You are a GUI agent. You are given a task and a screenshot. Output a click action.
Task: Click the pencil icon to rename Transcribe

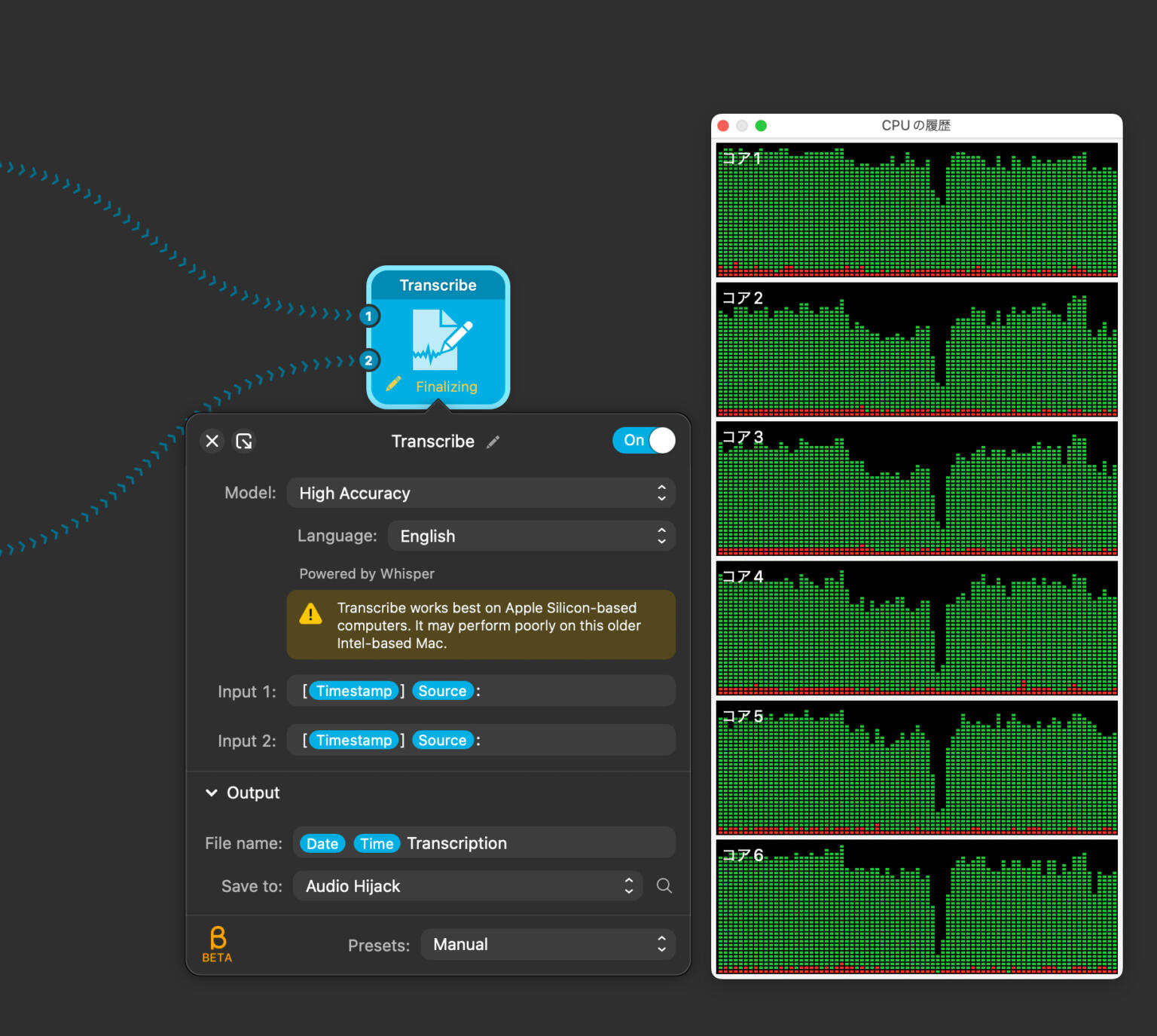click(493, 442)
